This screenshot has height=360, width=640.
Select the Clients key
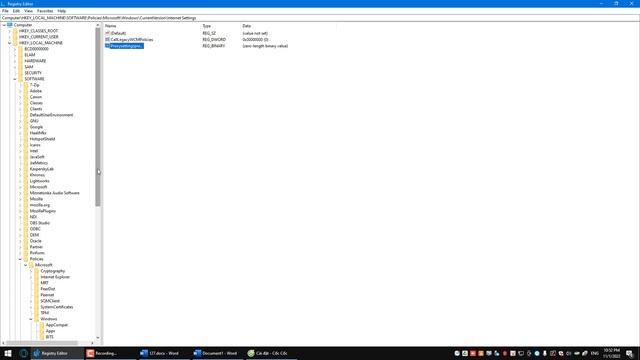coord(36,109)
